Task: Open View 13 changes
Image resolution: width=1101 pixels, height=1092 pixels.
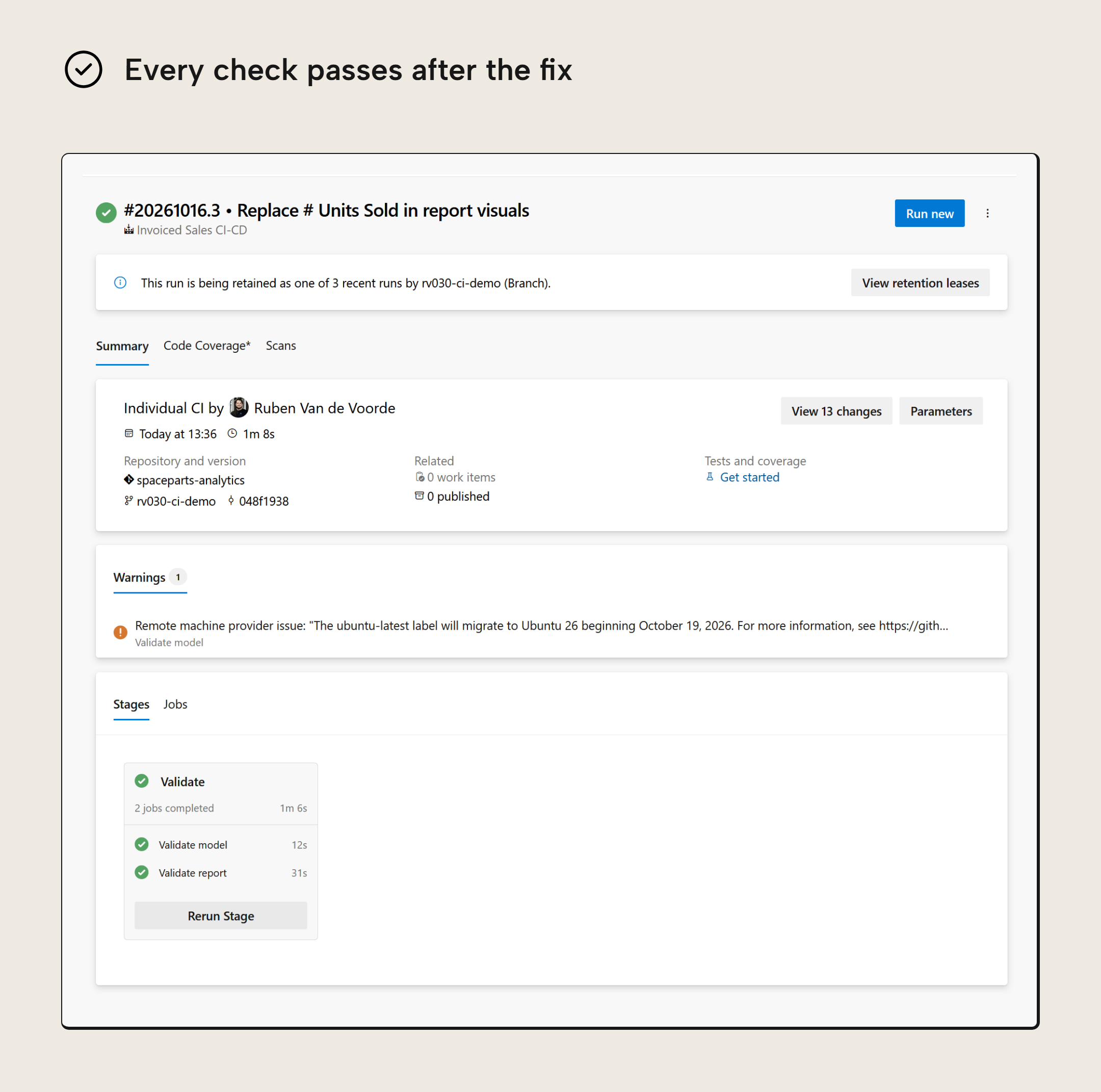Action: (x=836, y=411)
